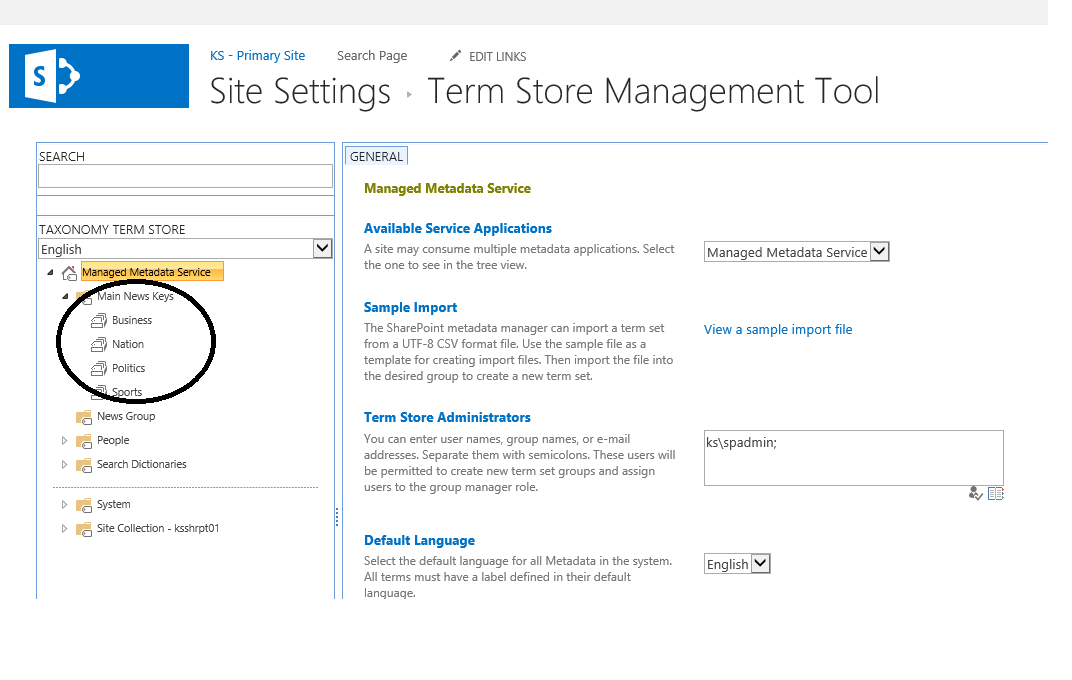
Task: Open the taxonomy language English dropdown
Action: coord(185,249)
